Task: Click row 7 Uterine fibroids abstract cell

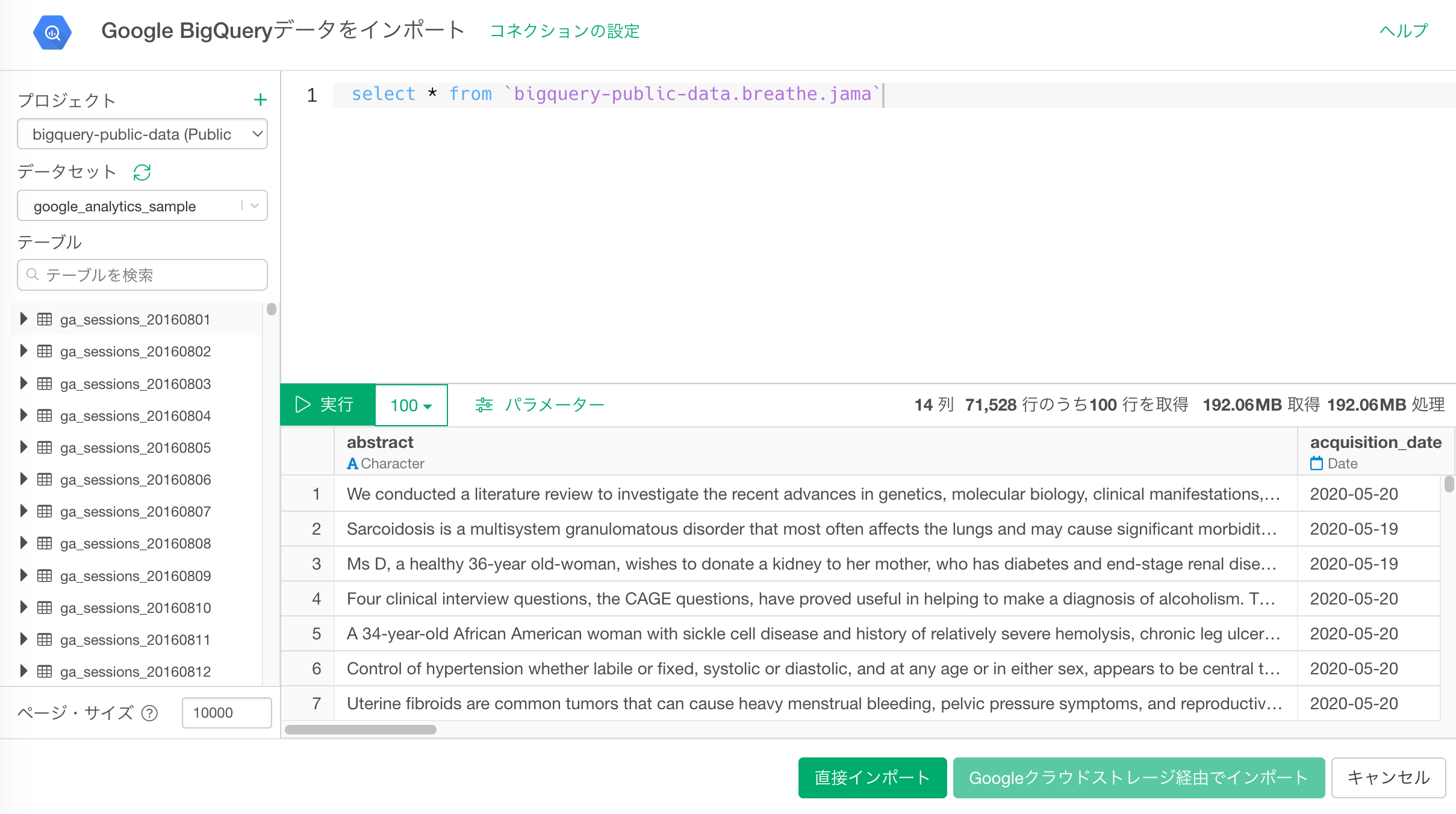Action: [816, 704]
